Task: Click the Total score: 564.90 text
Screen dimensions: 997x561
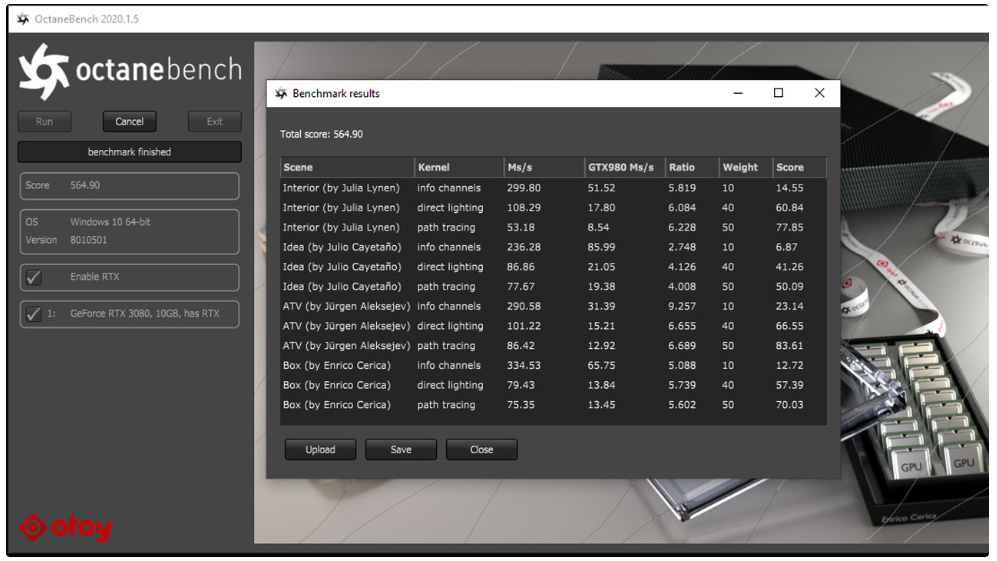Action: [321, 134]
